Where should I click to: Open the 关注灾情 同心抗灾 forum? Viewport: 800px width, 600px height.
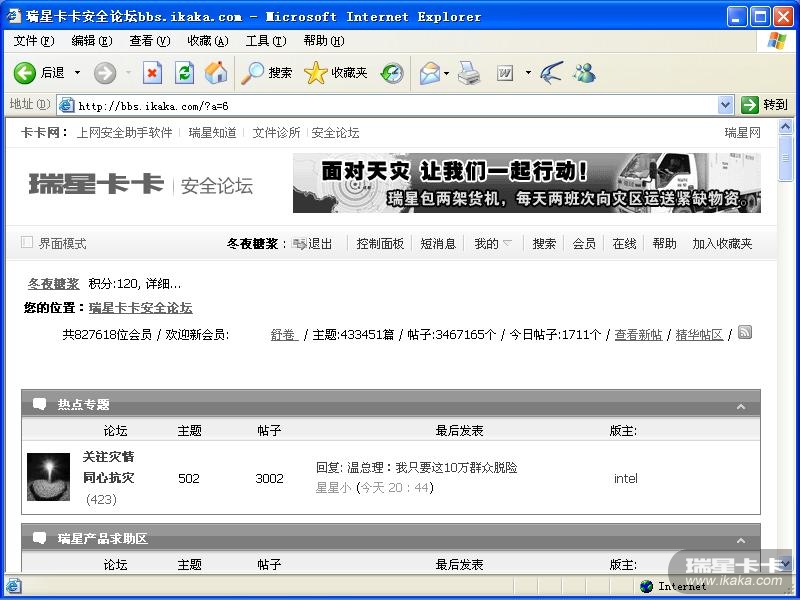coord(108,467)
